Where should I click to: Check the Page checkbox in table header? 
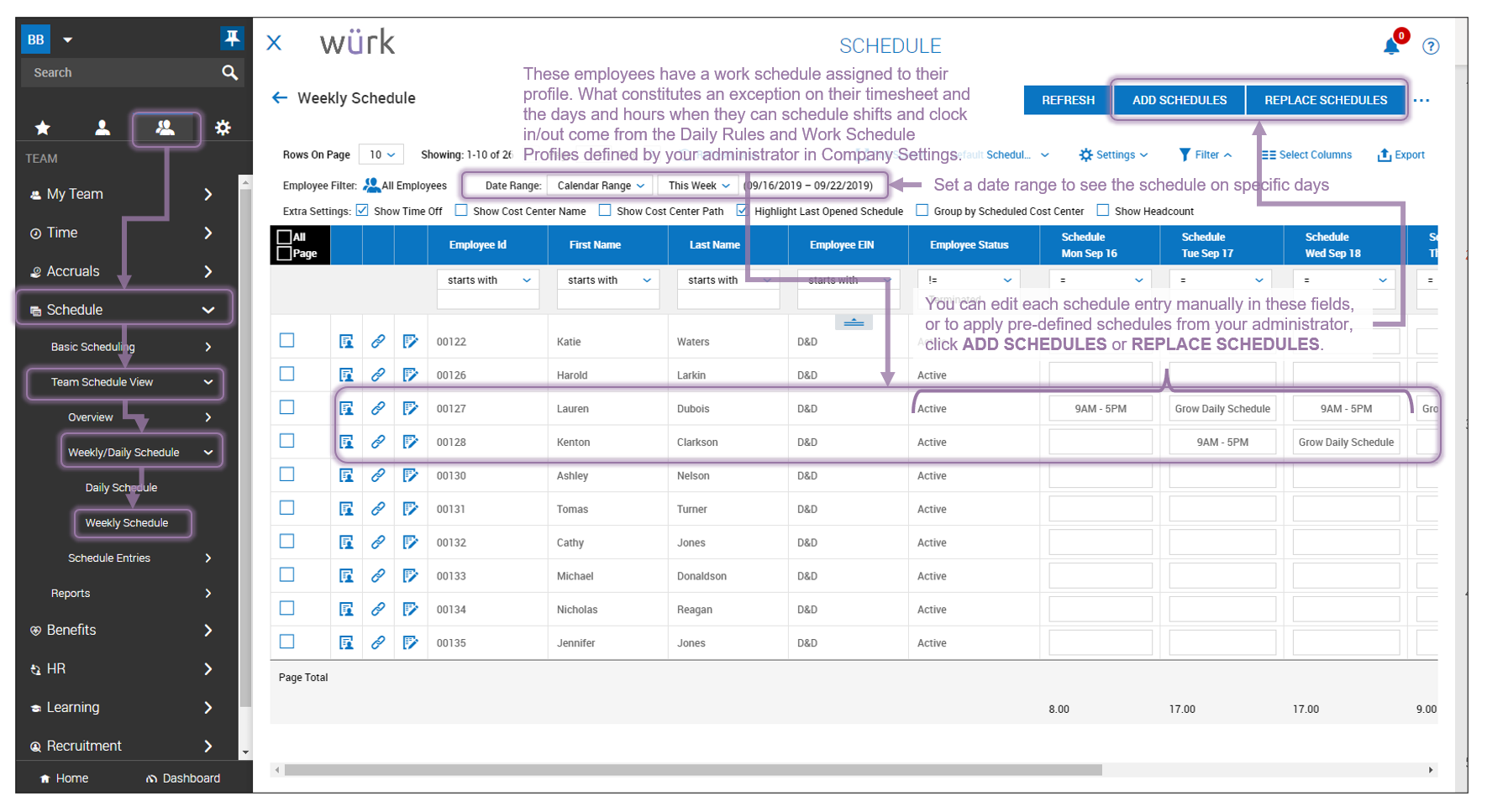pos(284,254)
